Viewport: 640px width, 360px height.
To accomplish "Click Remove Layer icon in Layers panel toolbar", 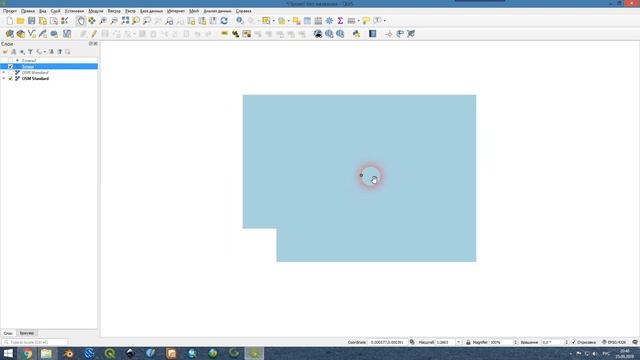I will [x=68, y=52].
